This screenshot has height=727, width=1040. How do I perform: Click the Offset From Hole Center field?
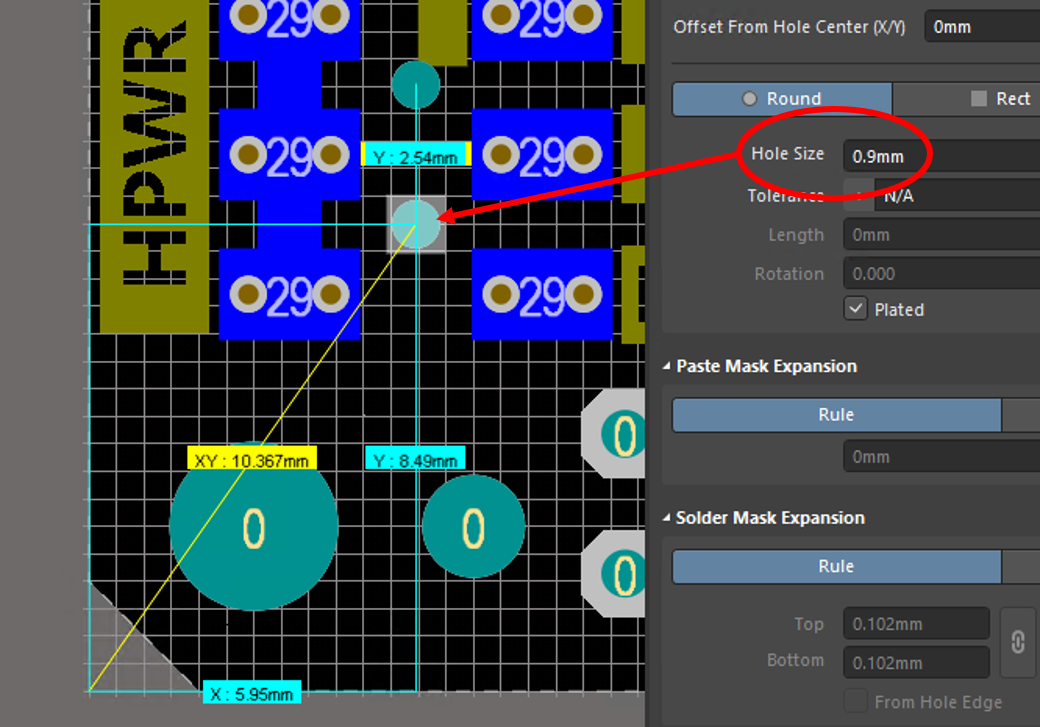[982, 27]
